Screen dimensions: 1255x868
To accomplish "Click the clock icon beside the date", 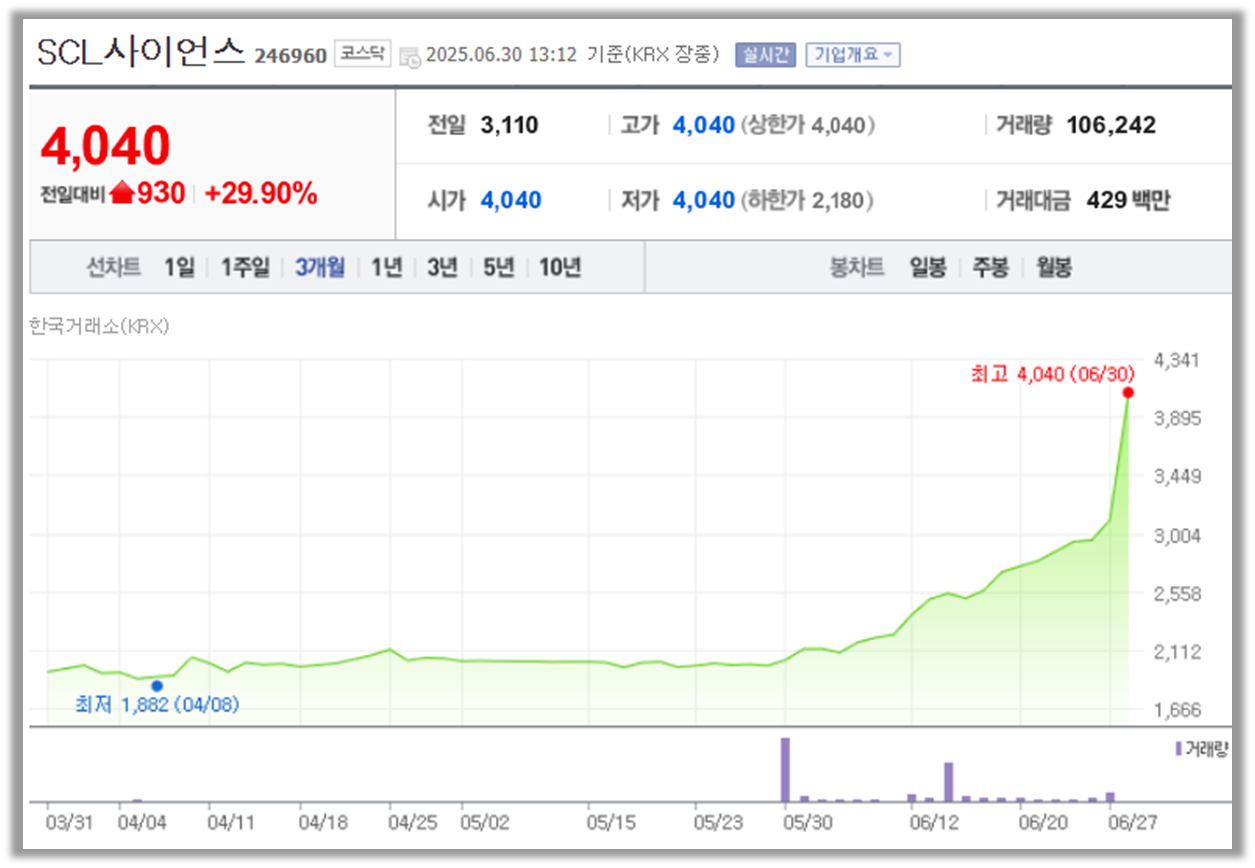I will coord(410,57).
